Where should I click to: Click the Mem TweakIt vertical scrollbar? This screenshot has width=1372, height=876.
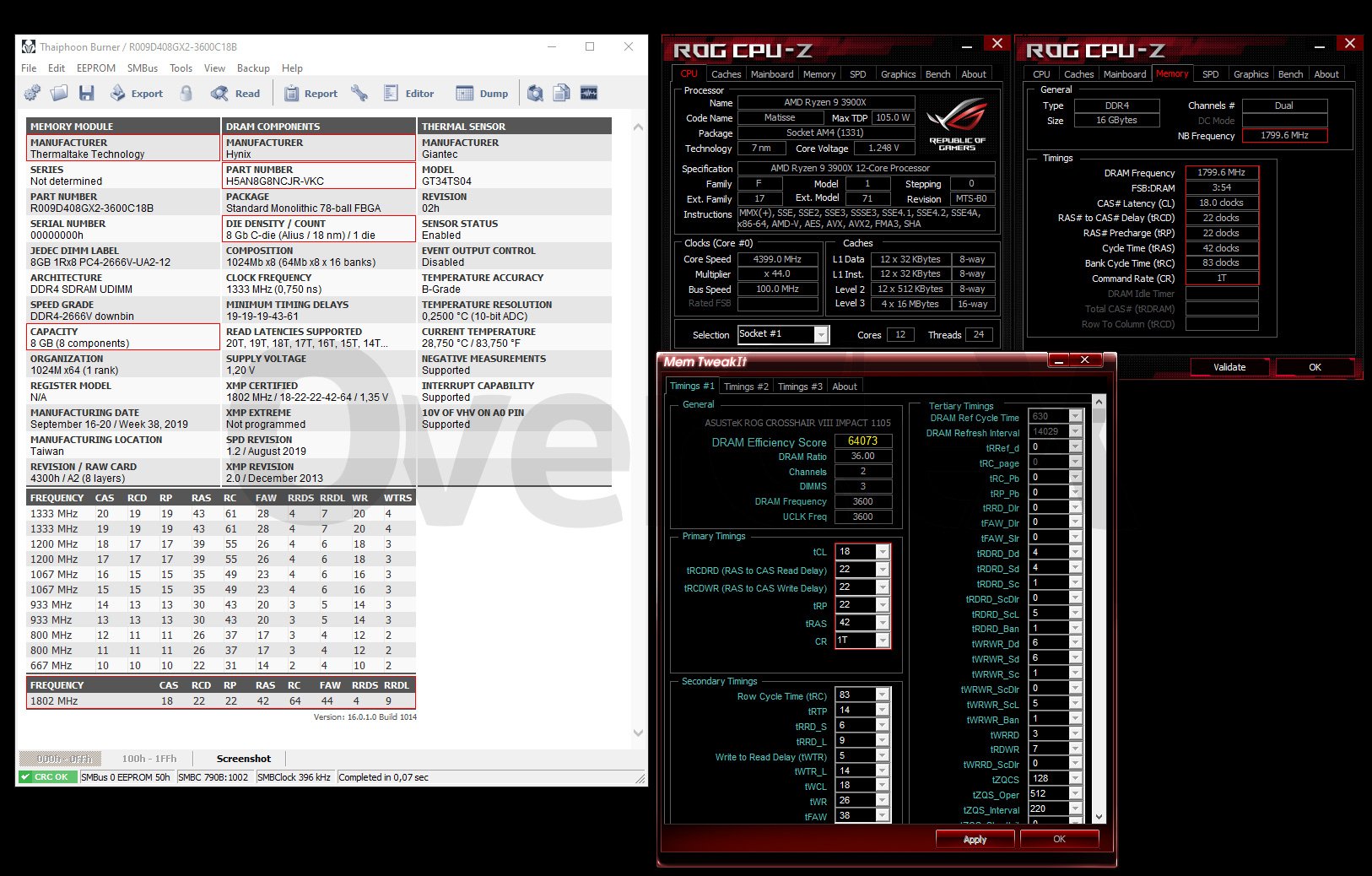(x=1099, y=608)
